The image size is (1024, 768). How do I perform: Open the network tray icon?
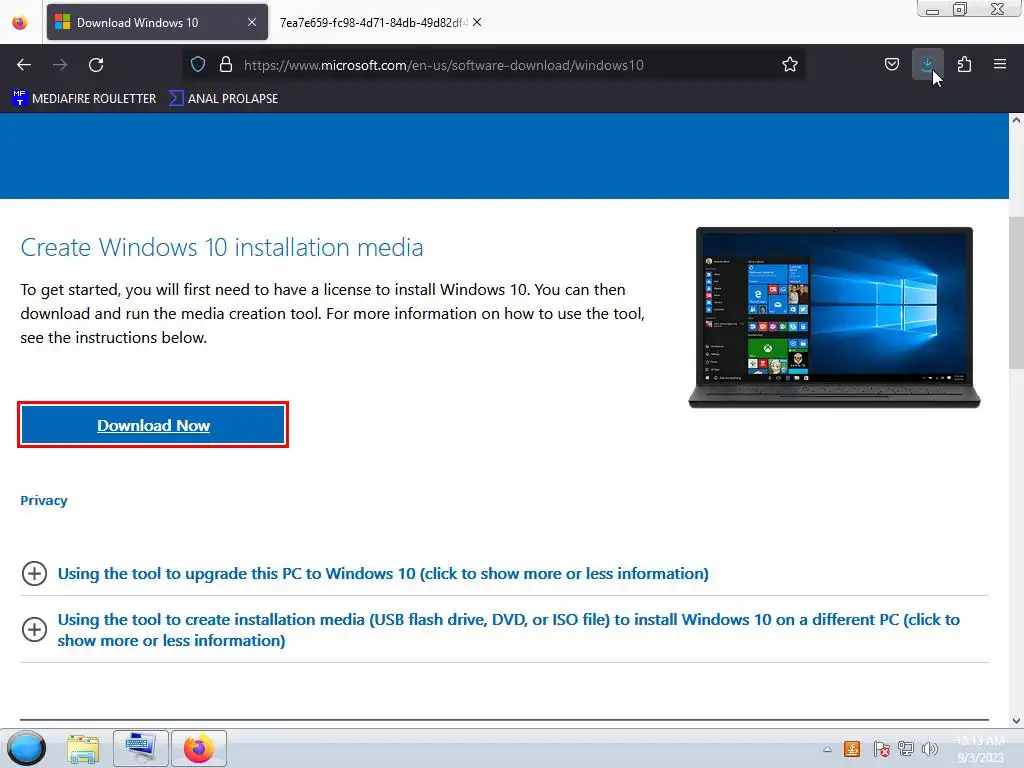906,749
